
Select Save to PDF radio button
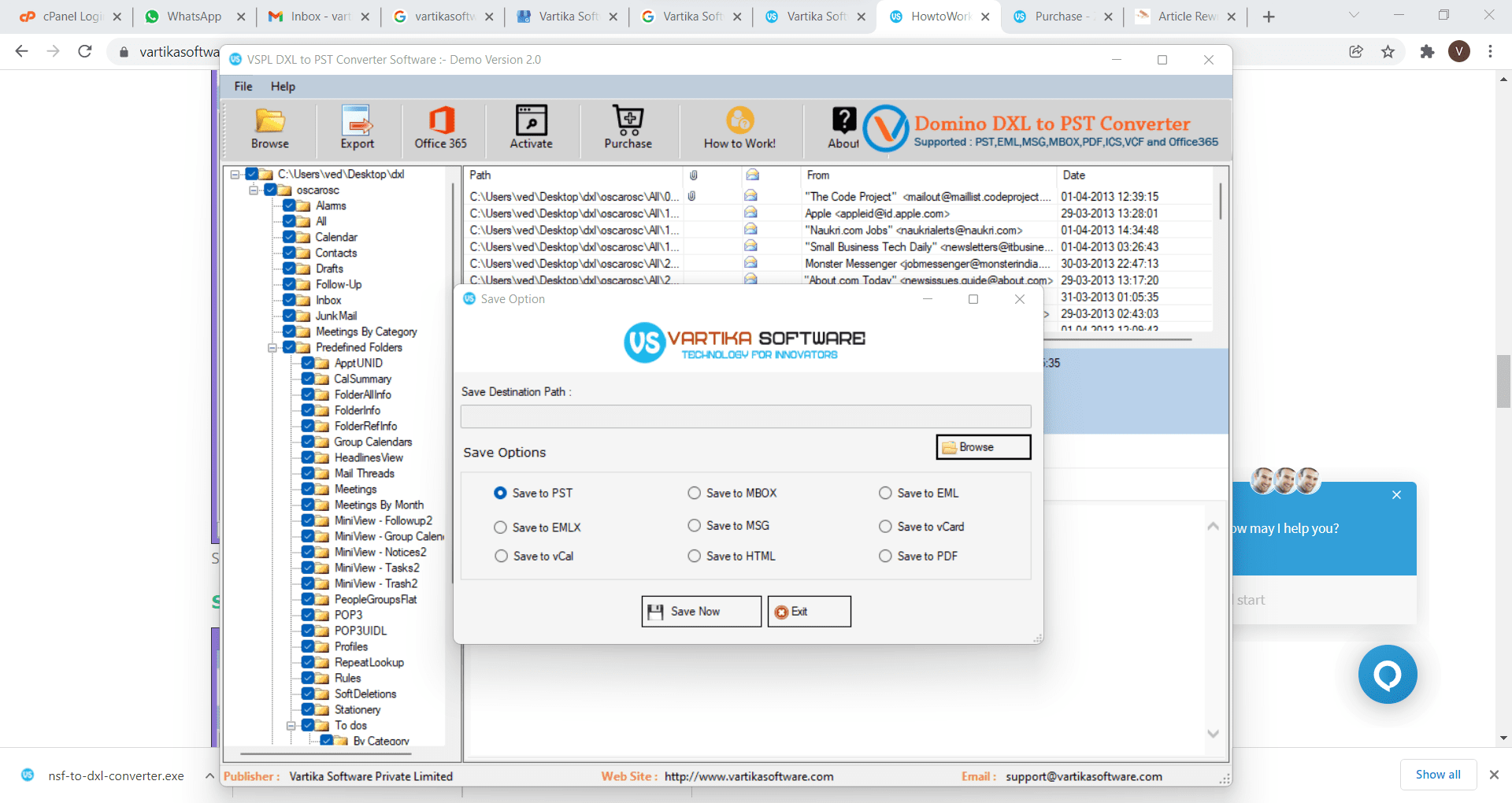point(885,556)
